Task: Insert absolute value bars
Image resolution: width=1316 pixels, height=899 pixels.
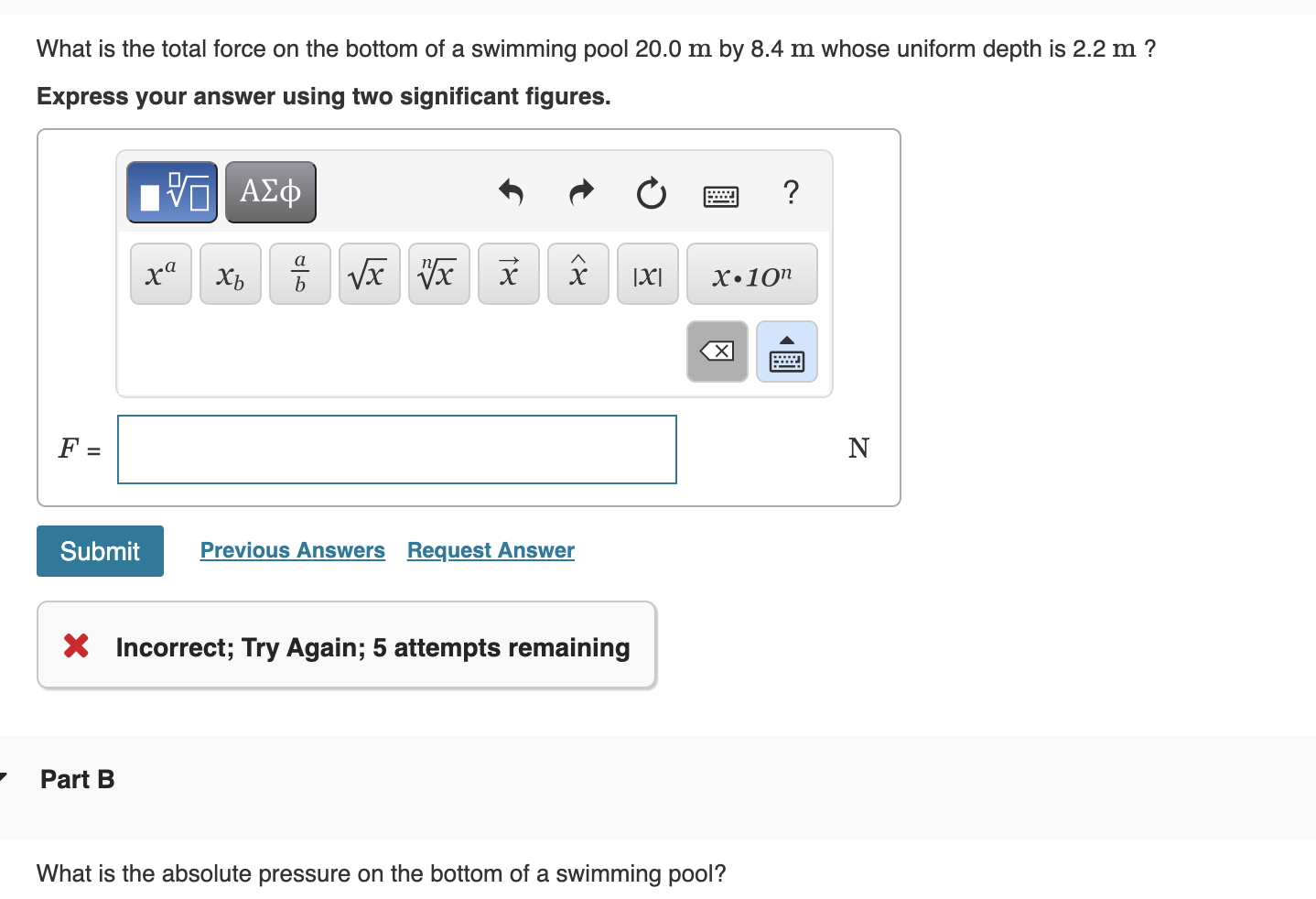Action: pyautogui.click(x=647, y=273)
